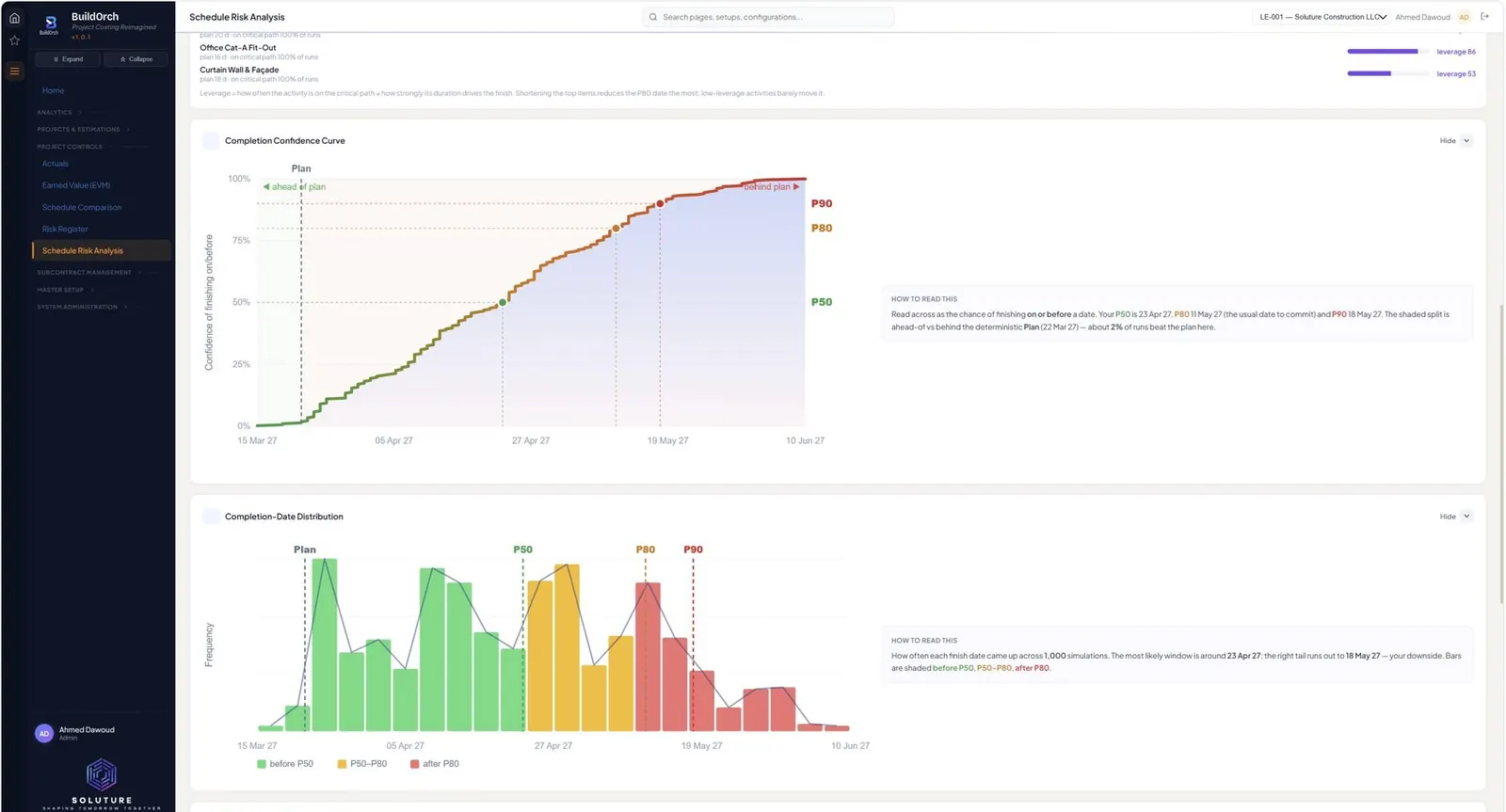Image resolution: width=1506 pixels, height=812 pixels.
Task: Hide the Completion Confidence Curve panel
Action: 1455,141
